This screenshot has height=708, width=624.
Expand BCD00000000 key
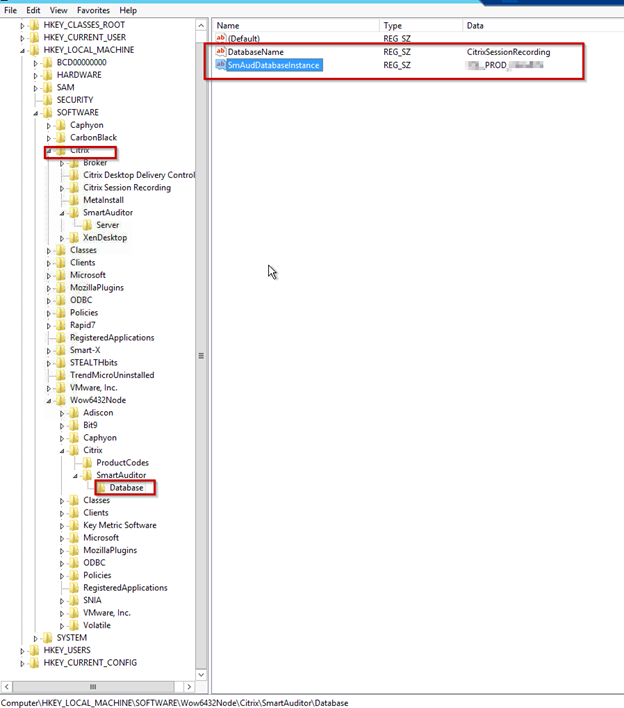coord(35,63)
